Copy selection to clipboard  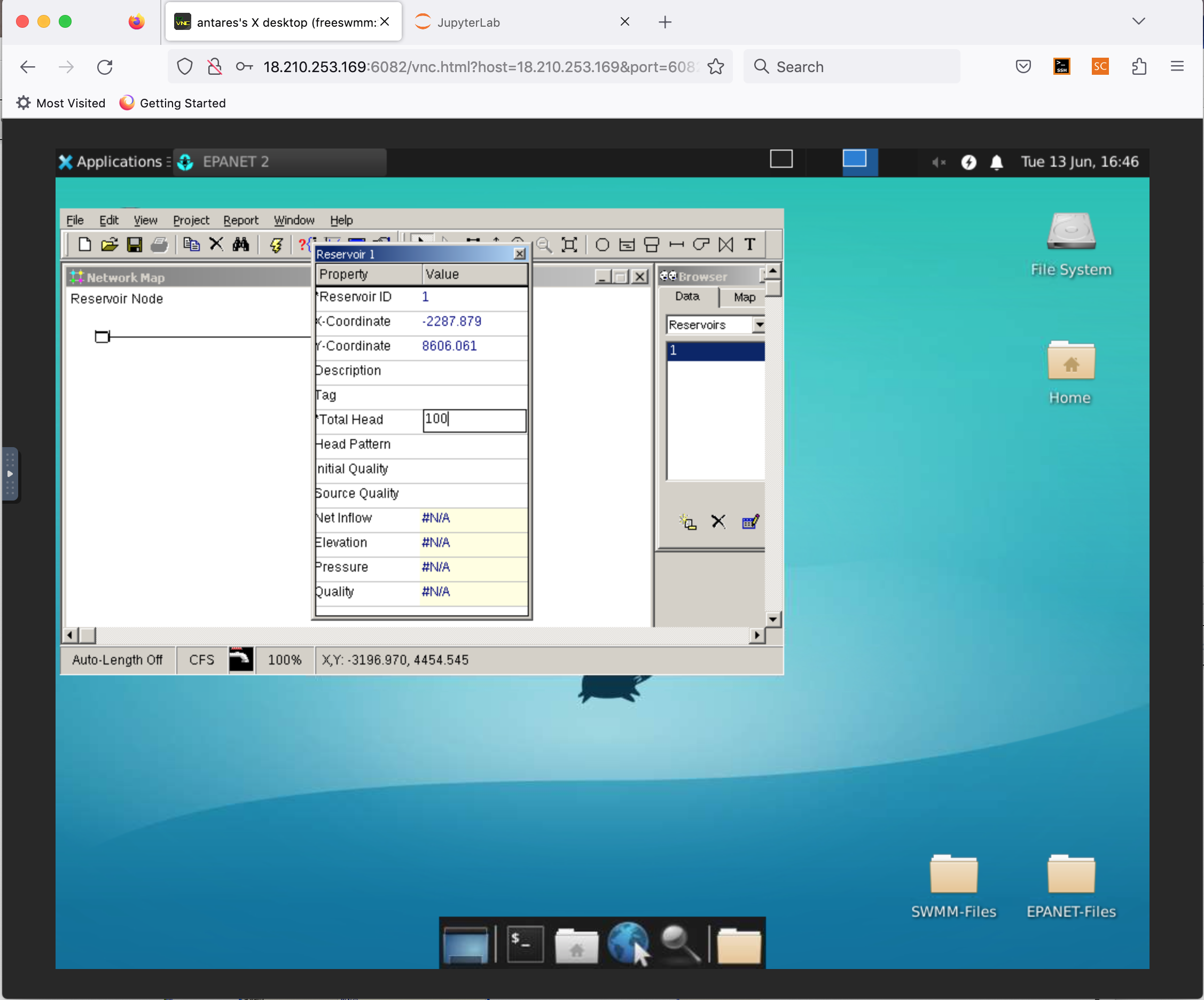click(x=191, y=245)
